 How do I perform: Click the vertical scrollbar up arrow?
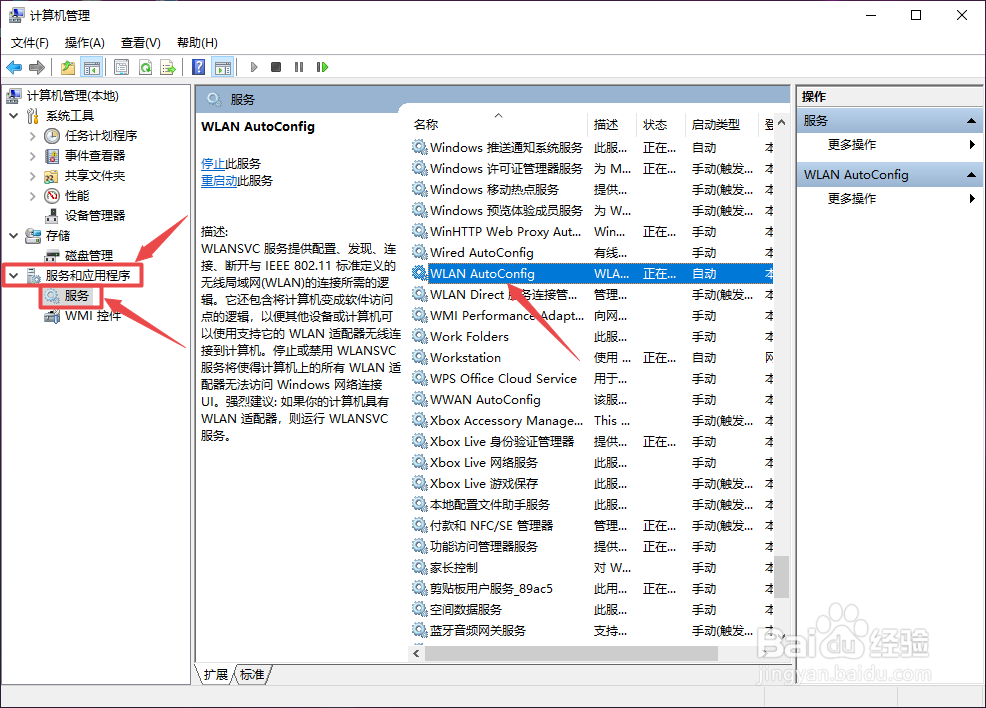782,123
